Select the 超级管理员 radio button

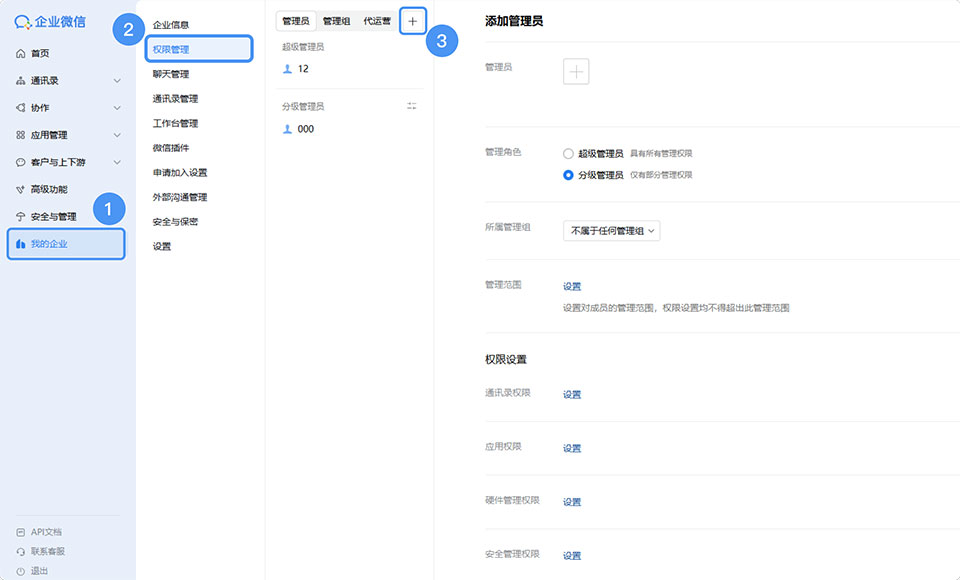click(568, 154)
